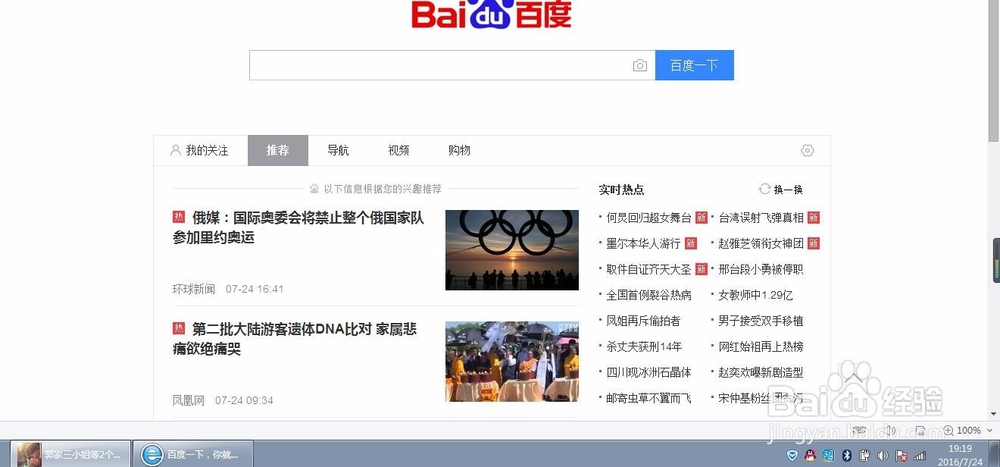Click the 新 badge beside 台湾误射飞弹真相

point(813,218)
